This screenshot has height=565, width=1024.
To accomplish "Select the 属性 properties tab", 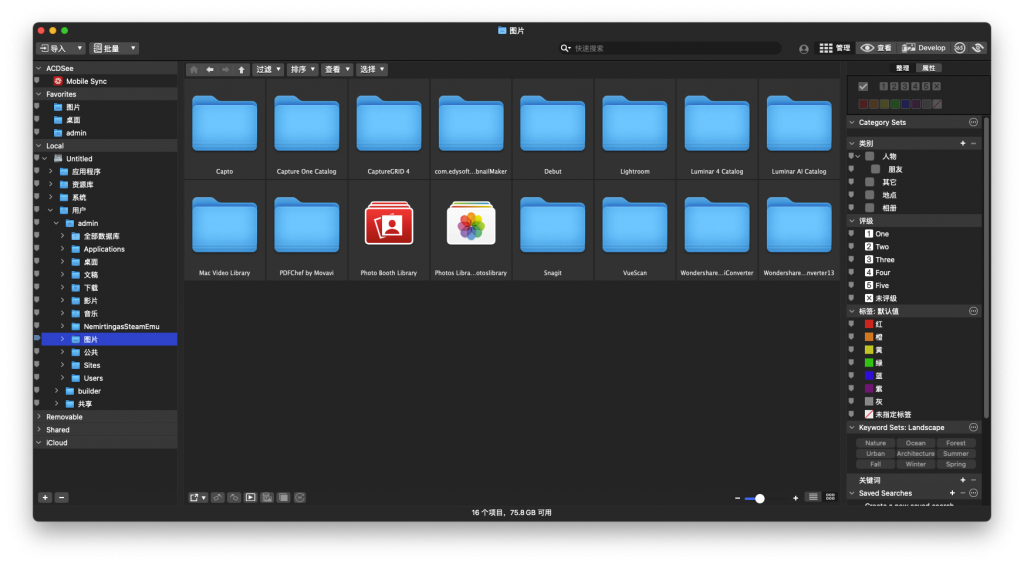I will pos(928,68).
